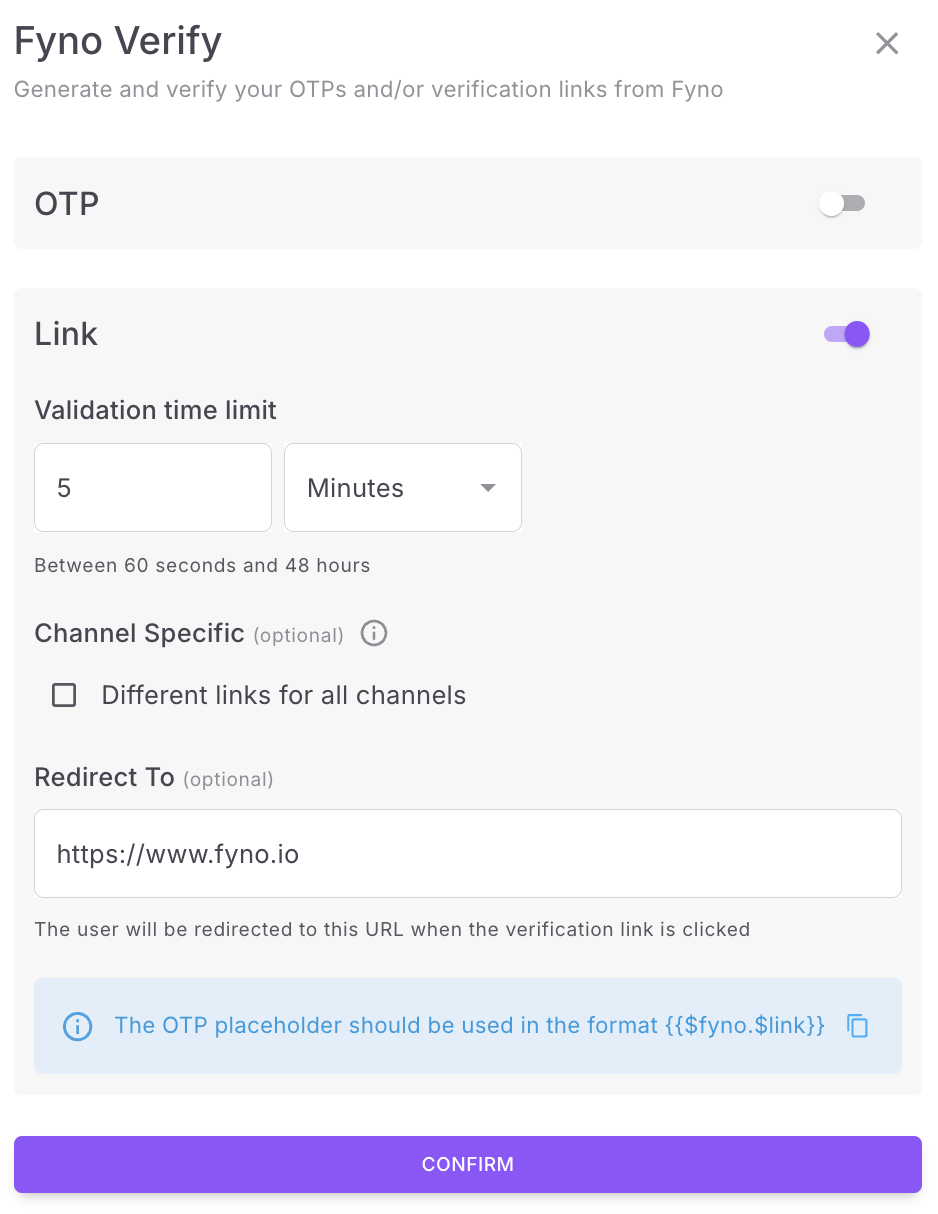938x1214 pixels.
Task: Click the Between 60 seconds and 48 hours hint
Action: pyautogui.click(x=202, y=565)
